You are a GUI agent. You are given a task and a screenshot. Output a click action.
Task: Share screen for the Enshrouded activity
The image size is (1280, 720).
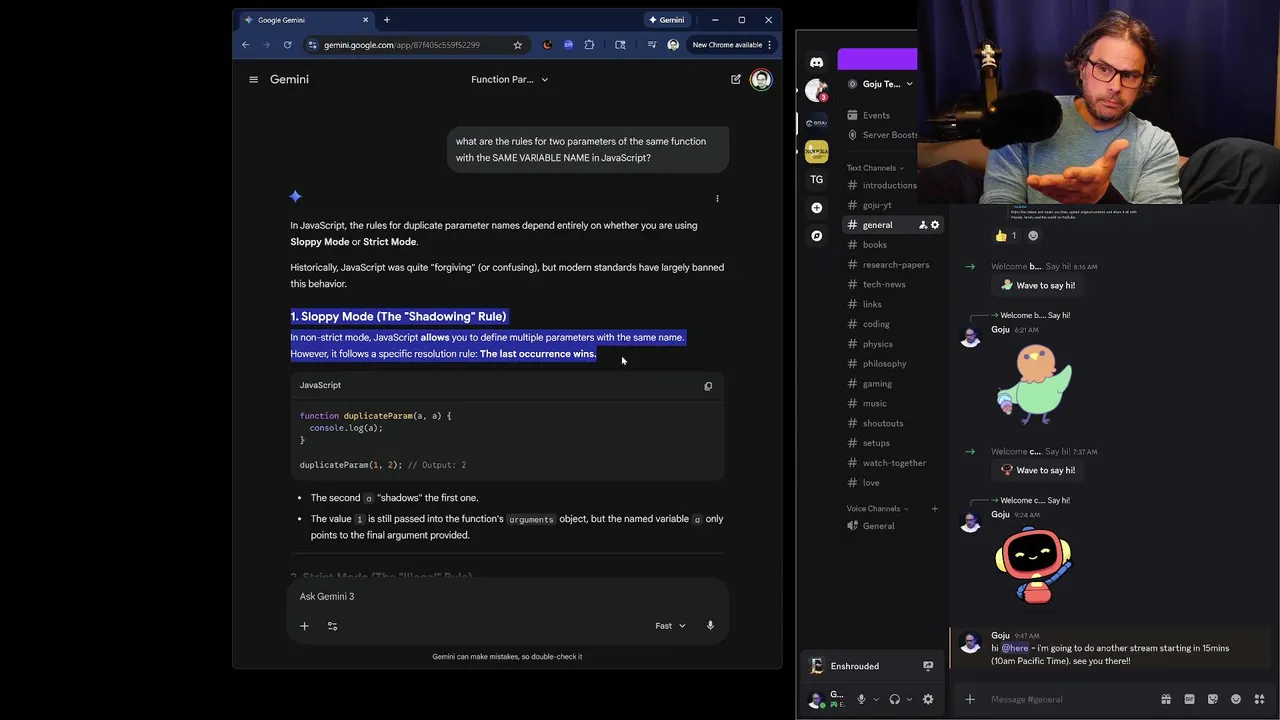[x=928, y=666]
